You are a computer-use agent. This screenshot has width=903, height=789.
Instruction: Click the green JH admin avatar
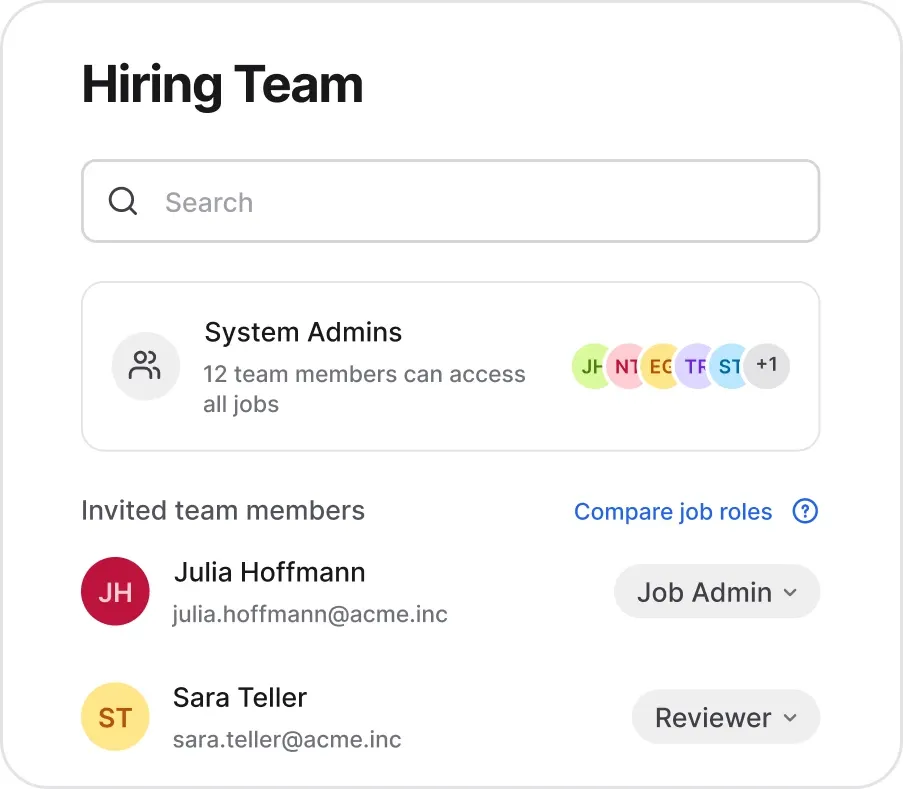click(x=590, y=366)
